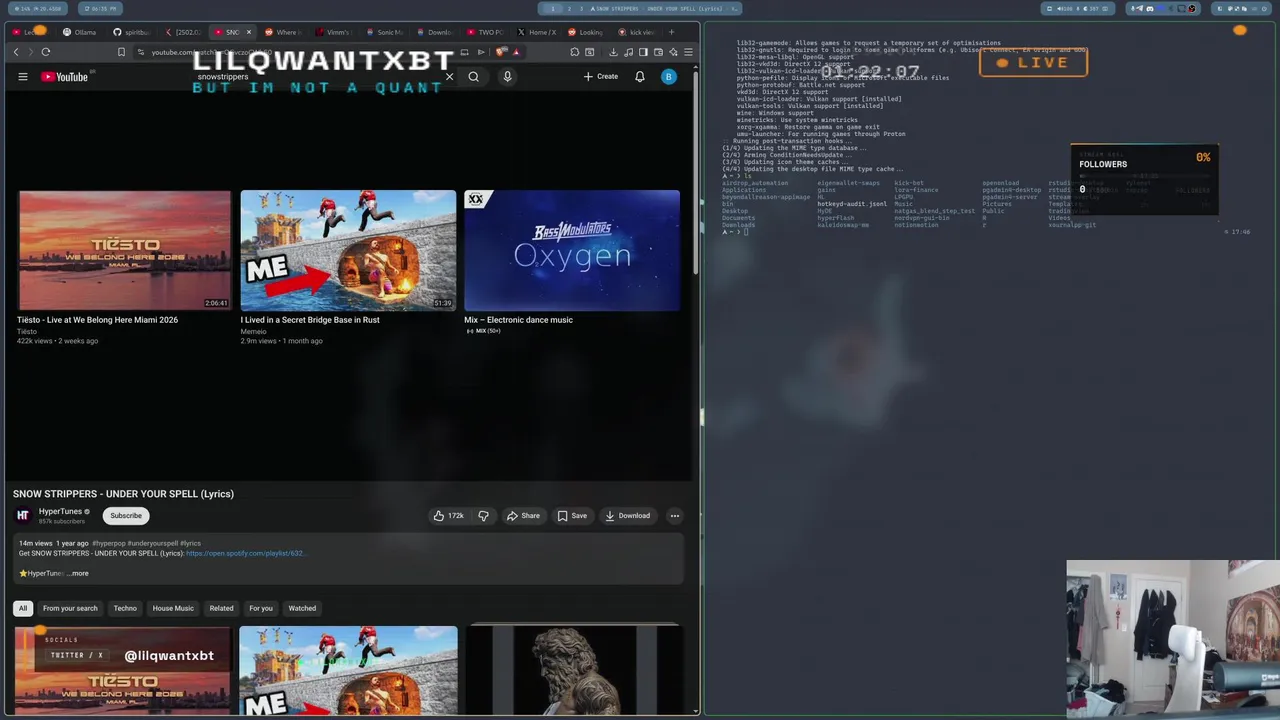
Task: Open HyperTunes channel avatar
Action: tap(23, 515)
